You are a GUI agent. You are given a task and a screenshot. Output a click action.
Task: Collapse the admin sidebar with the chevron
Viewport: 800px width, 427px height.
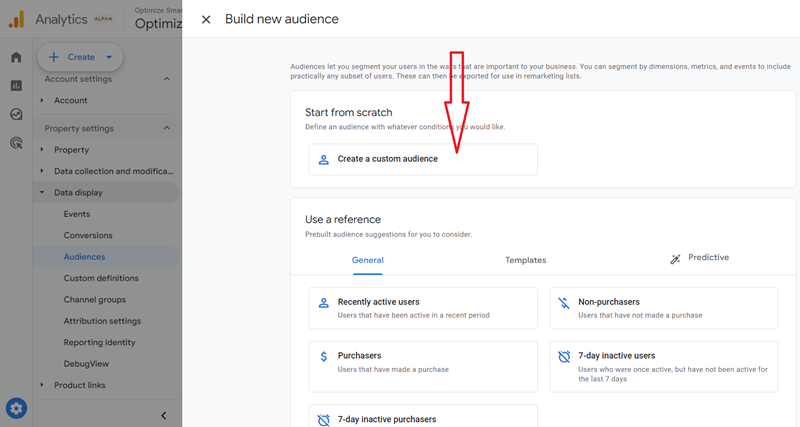(x=164, y=415)
